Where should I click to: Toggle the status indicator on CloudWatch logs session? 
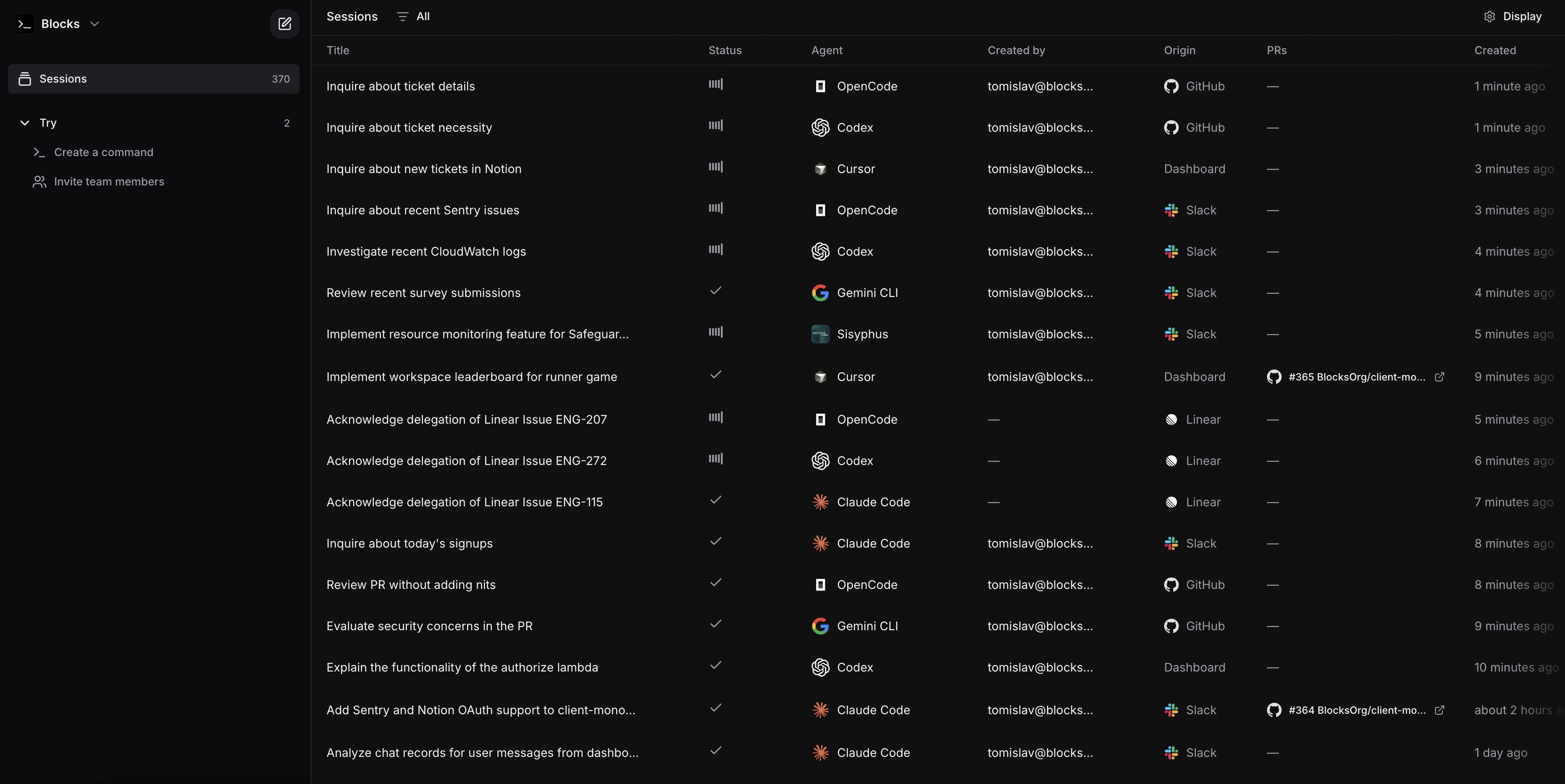click(715, 250)
